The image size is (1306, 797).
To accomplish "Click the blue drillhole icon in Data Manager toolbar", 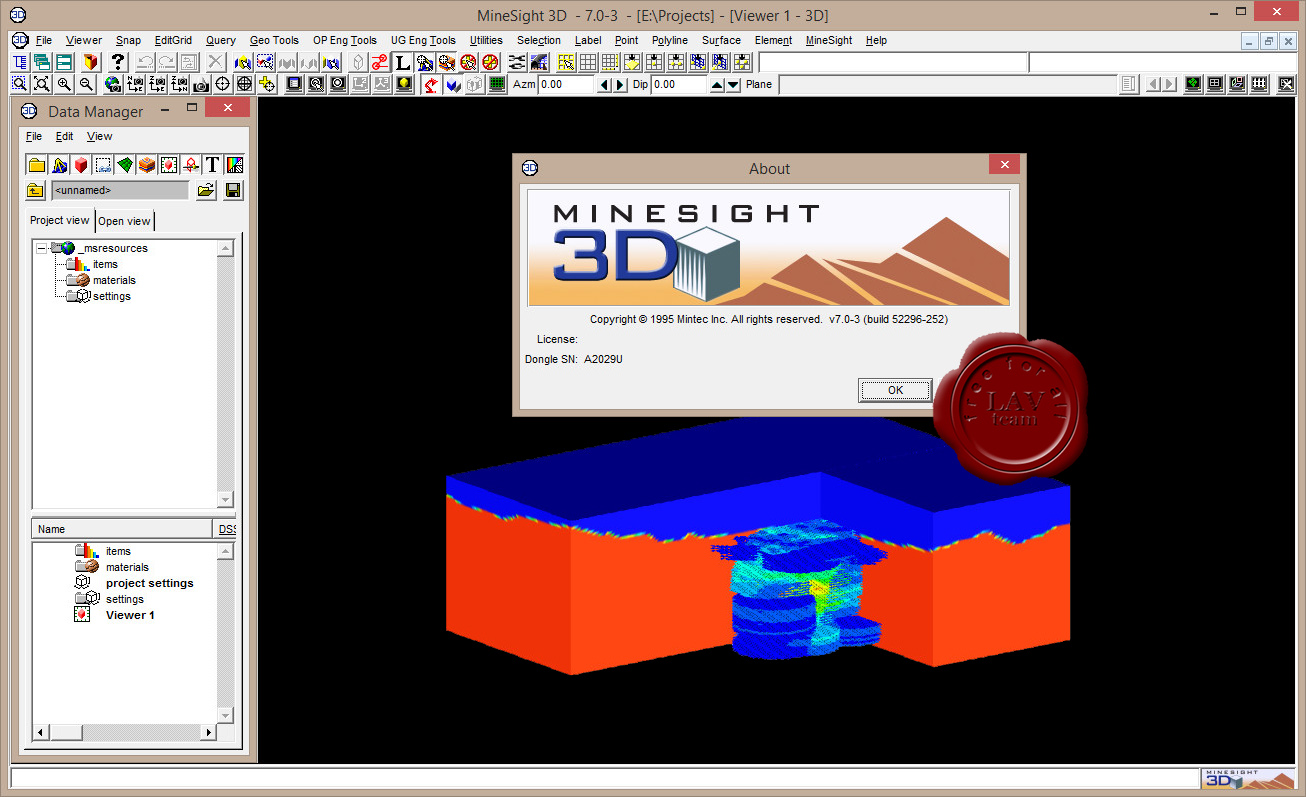I will pyautogui.click(x=59, y=165).
